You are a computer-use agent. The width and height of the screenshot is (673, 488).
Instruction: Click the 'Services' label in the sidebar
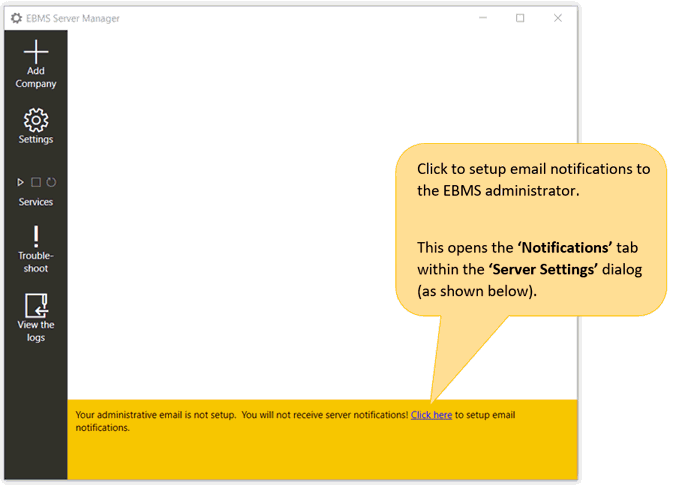pos(36,202)
